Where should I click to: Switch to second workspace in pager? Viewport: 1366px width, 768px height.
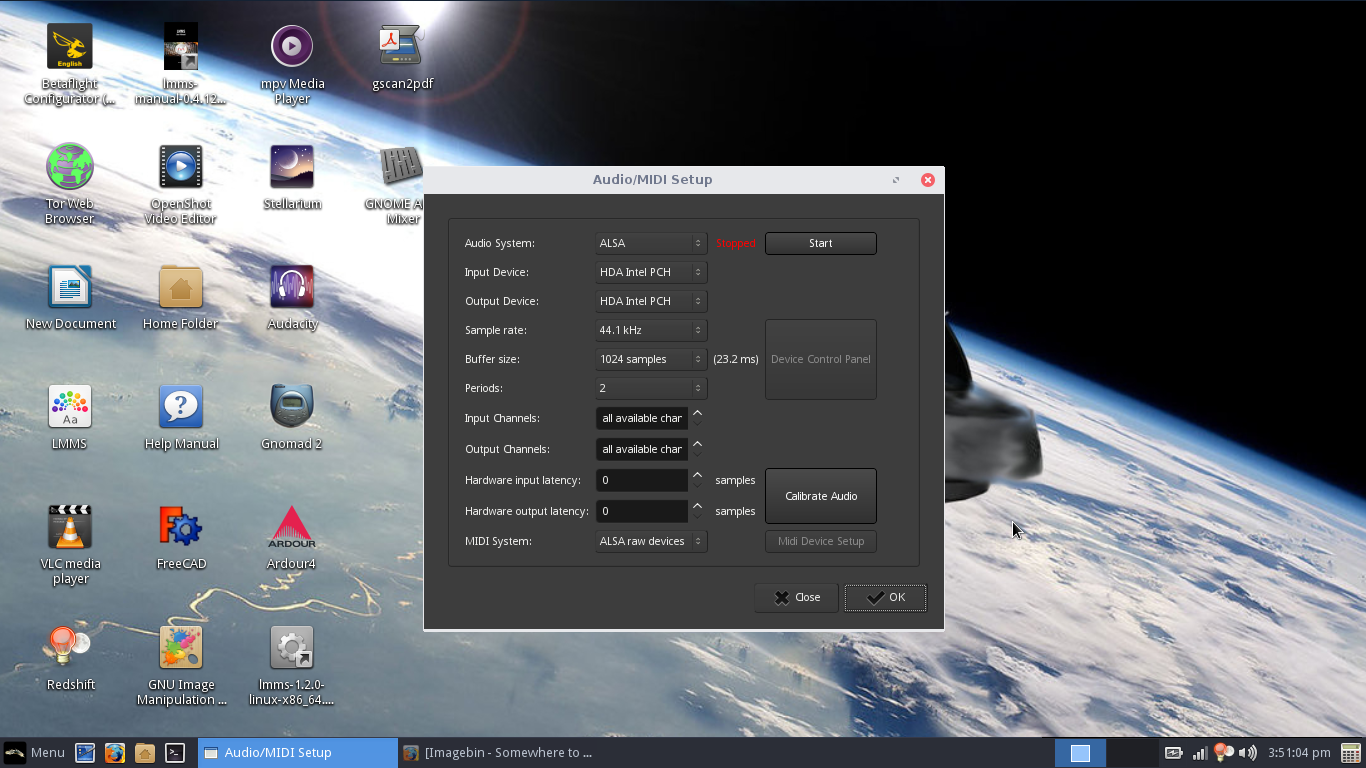click(x=1131, y=753)
